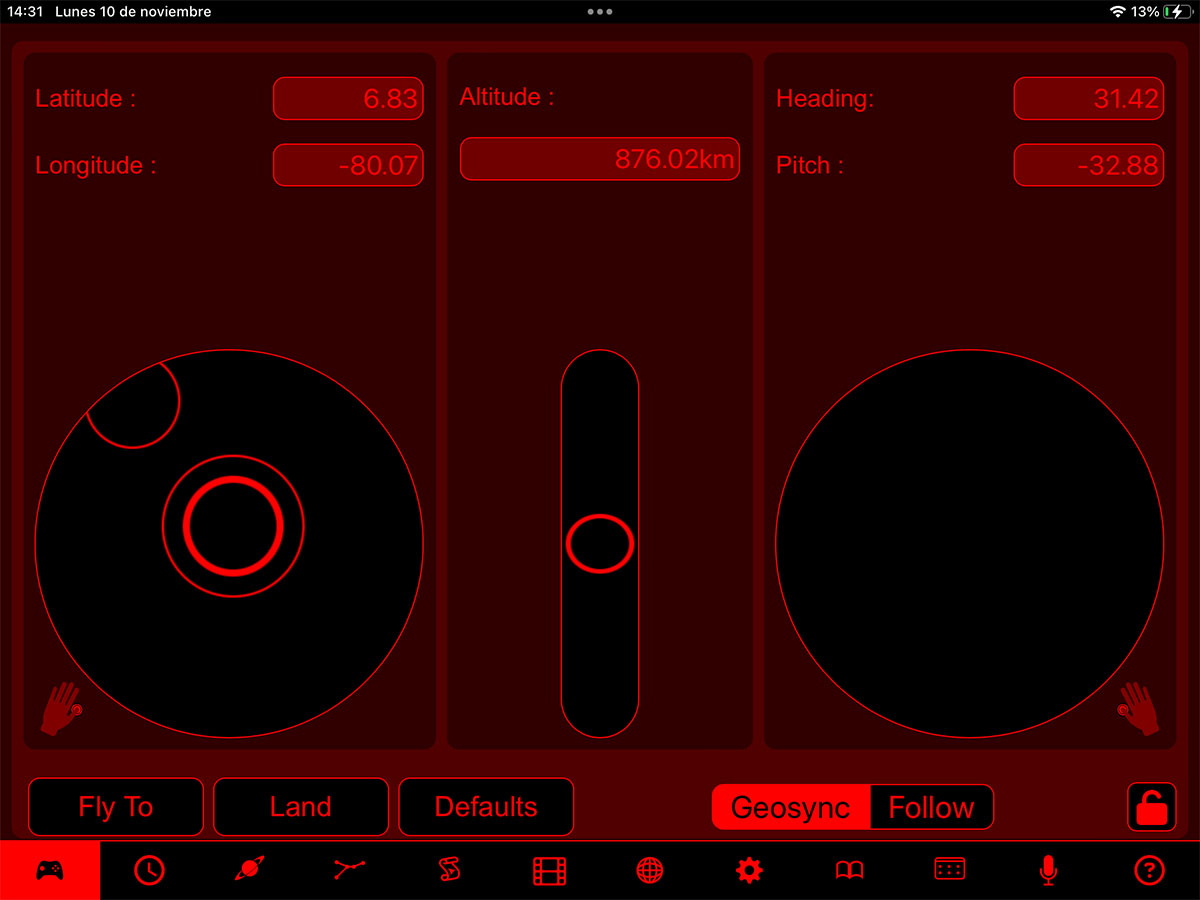This screenshot has height=900, width=1200.
Task: Open the time controls clock icon
Action: [x=150, y=870]
